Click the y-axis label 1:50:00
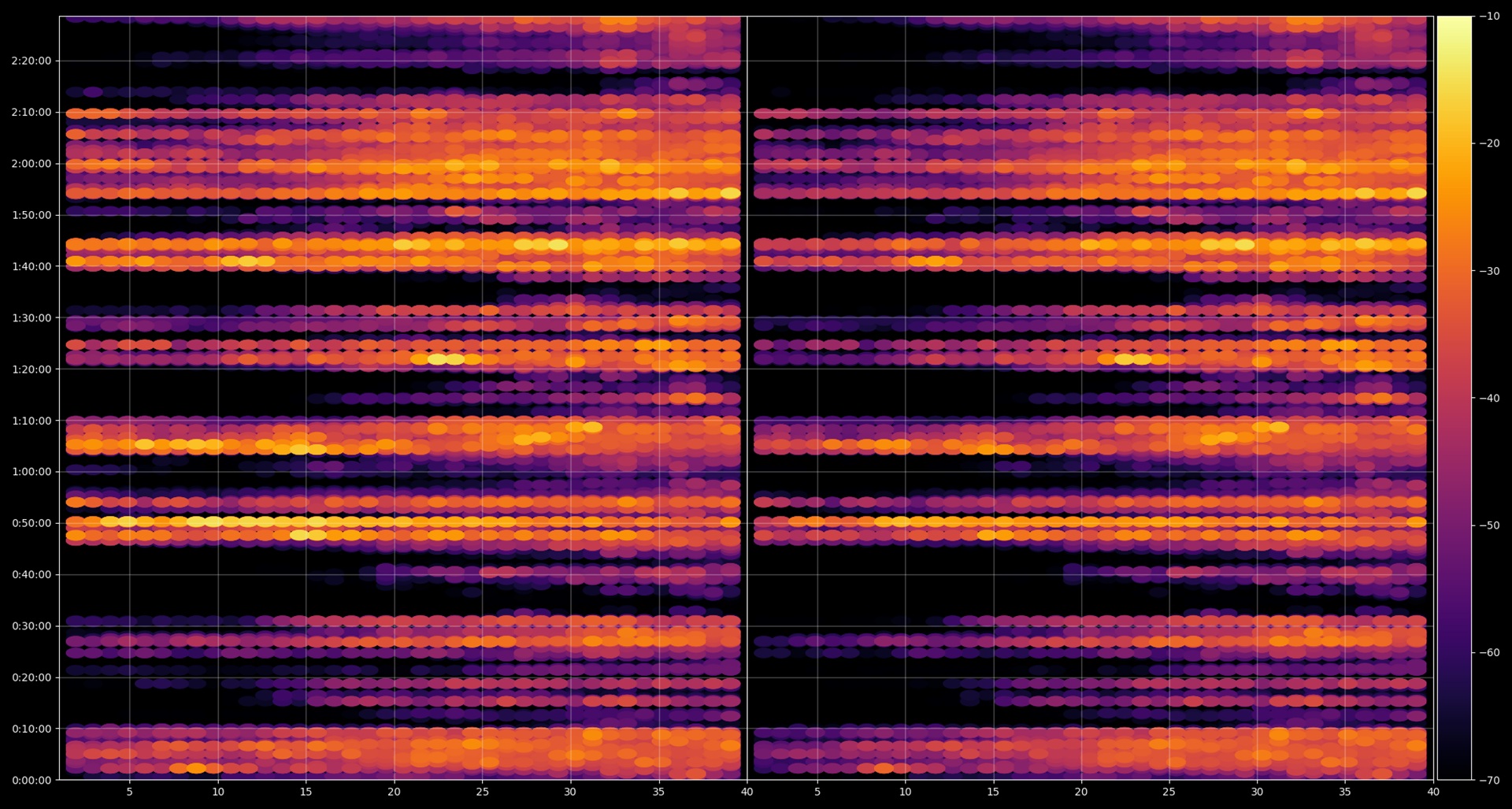The height and width of the screenshot is (809, 1512). (x=31, y=215)
